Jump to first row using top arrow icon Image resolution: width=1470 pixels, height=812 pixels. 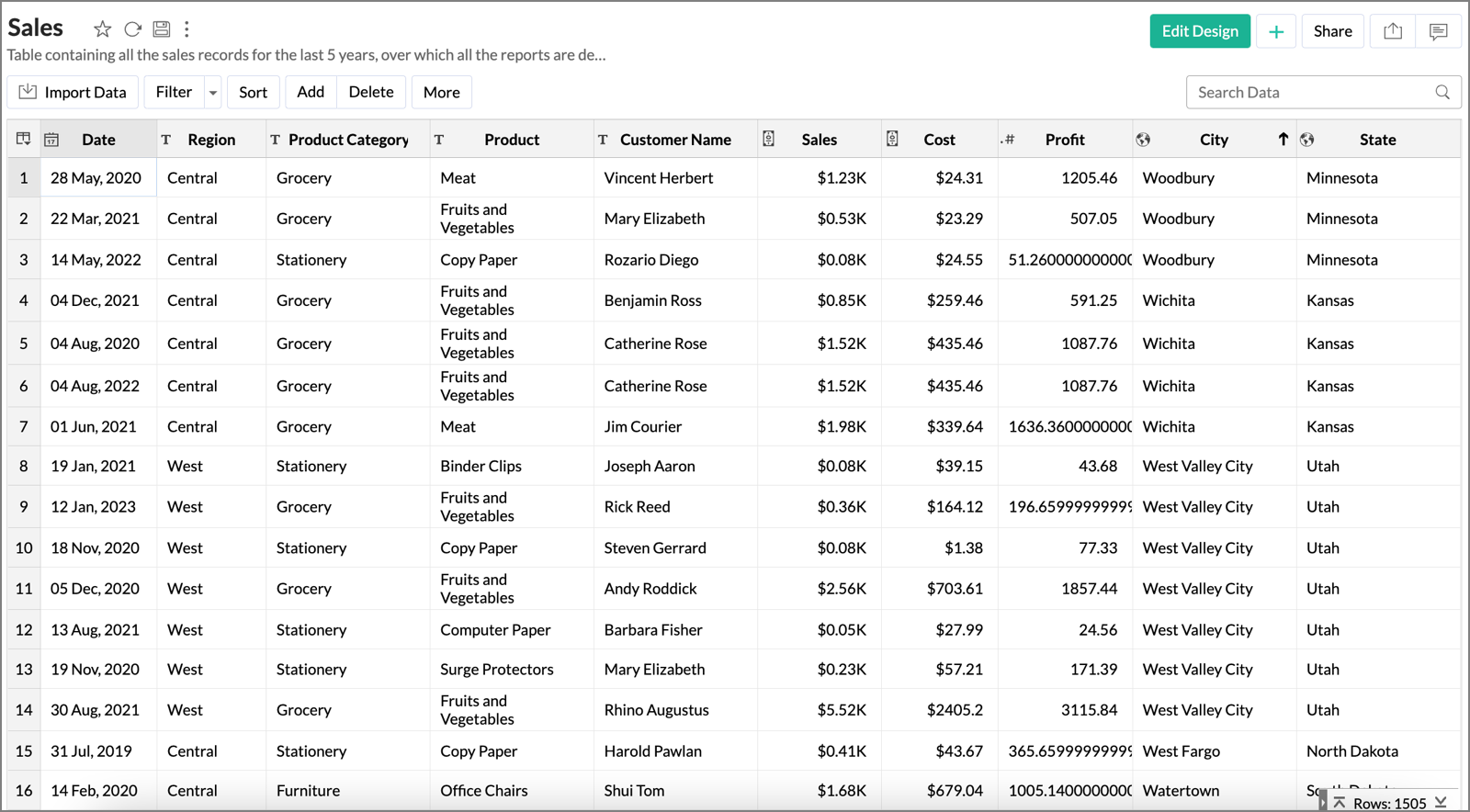[1340, 803]
